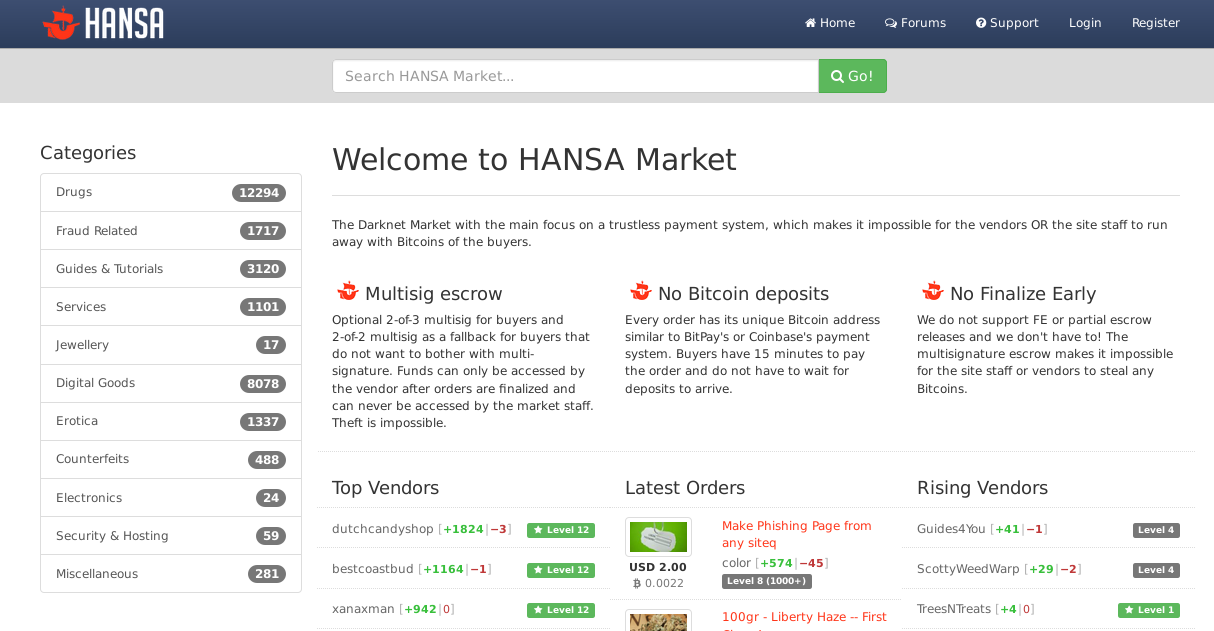The image size is (1214, 631).
Task: Open the Jewellery category
Action: (83, 345)
